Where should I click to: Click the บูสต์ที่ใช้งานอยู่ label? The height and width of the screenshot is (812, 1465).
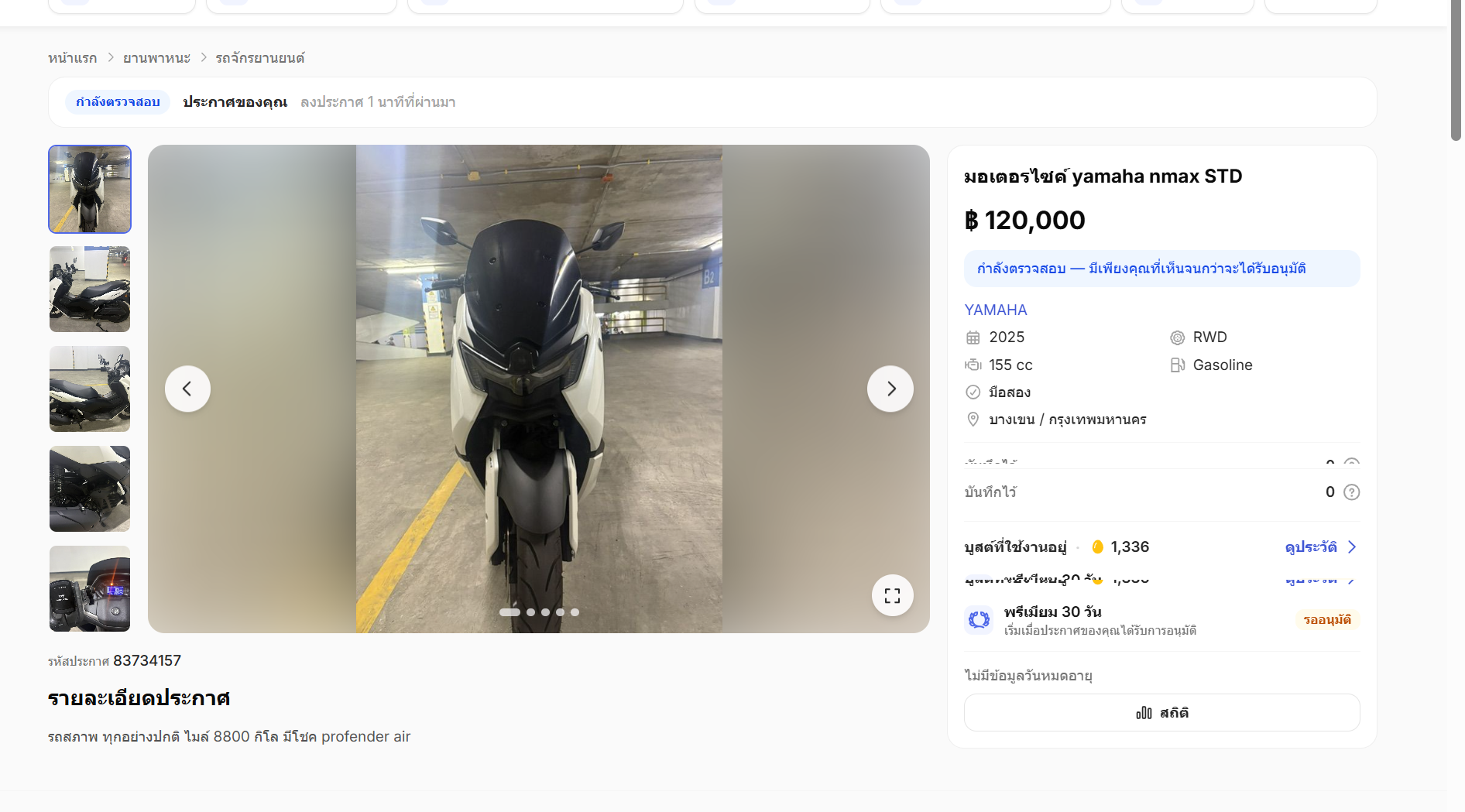click(1016, 547)
